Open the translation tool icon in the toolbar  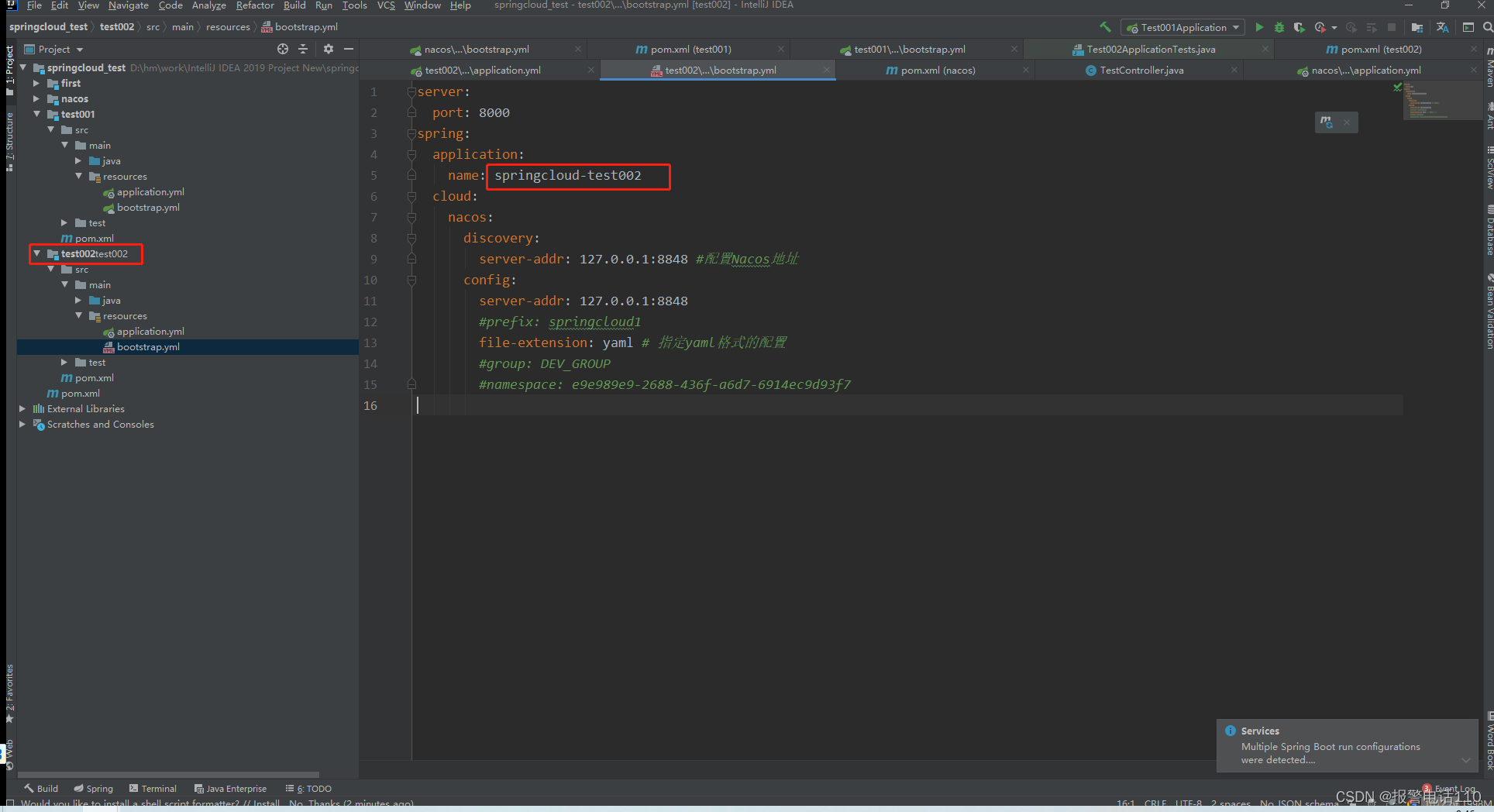click(x=1443, y=27)
